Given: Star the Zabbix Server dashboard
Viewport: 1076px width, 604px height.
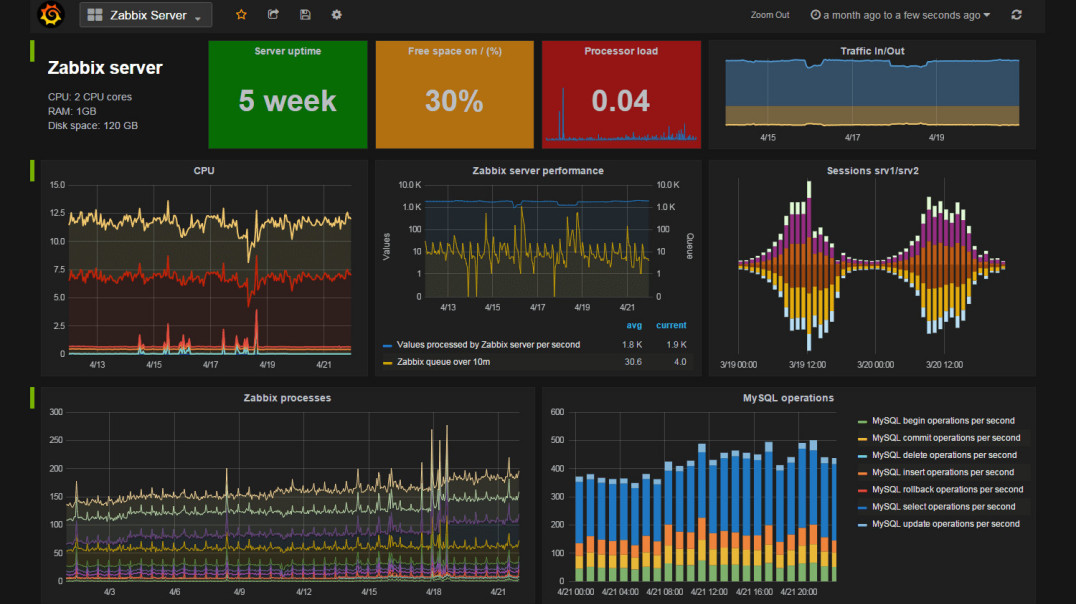Looking at the screenshot, I should 241,14.
